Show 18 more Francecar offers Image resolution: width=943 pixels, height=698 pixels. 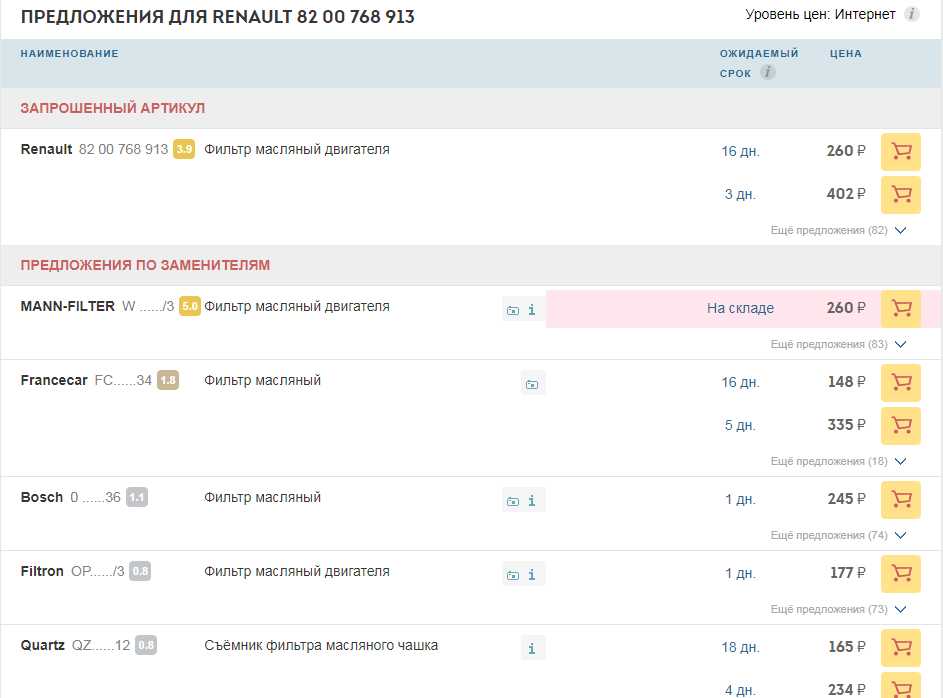click(838, 461)
